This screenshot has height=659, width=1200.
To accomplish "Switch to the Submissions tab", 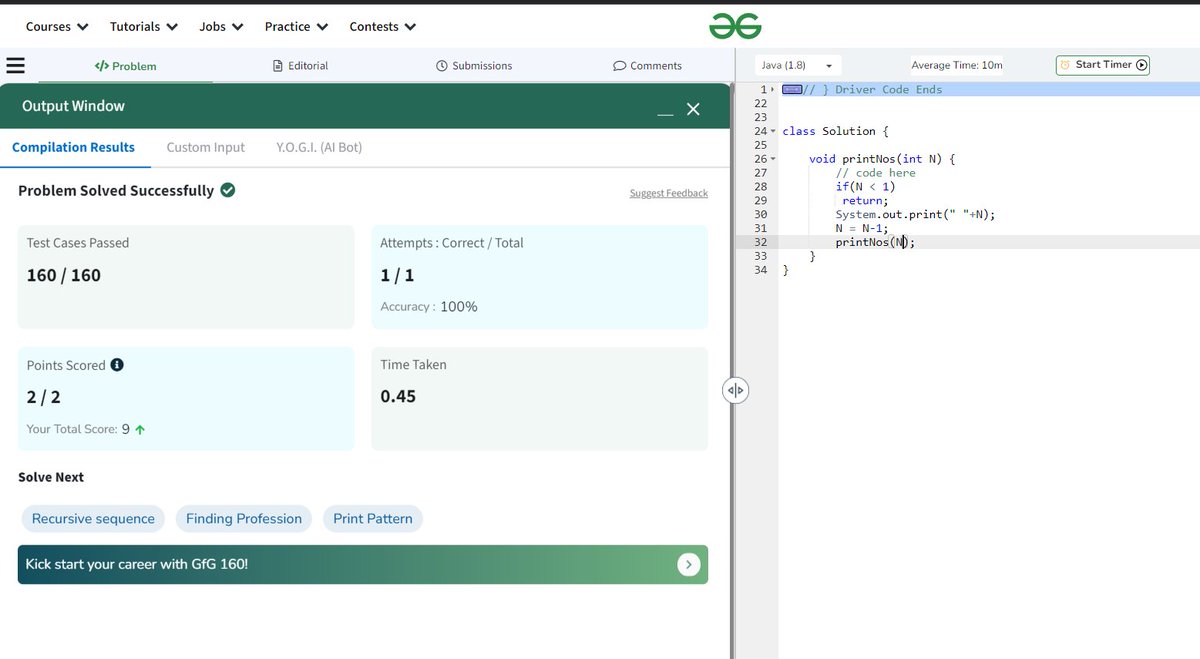I will (474, 66).
